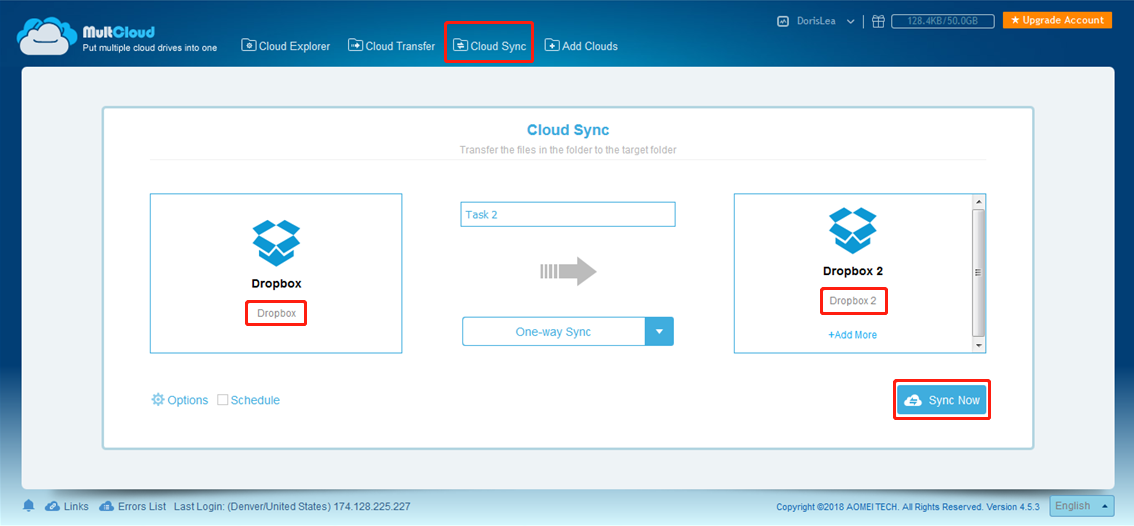Click the target Dropbox 2 logo icon
The image size is (1134, 526).
click(853, 230)
